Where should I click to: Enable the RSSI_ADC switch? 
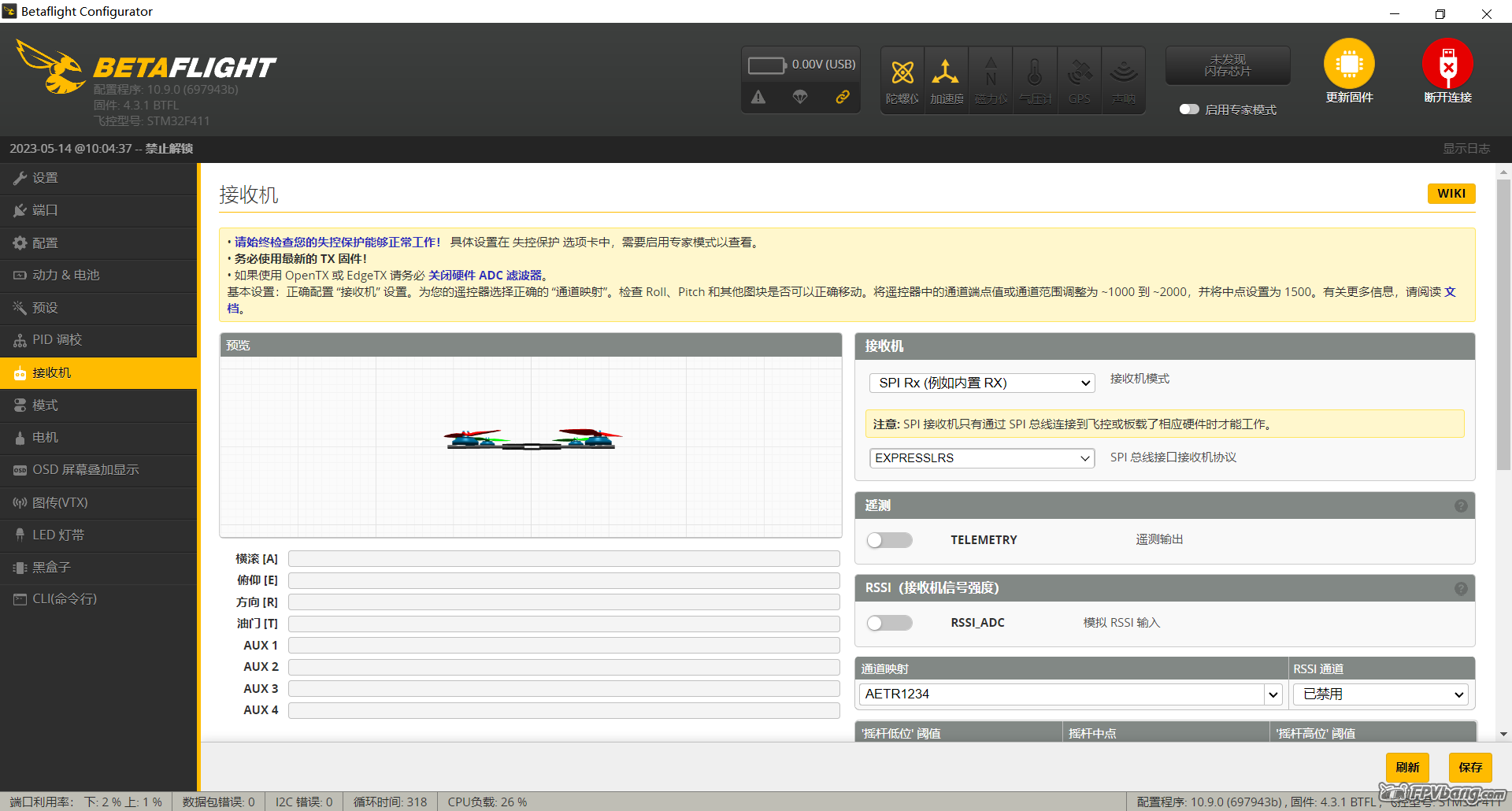coord(889,623)
